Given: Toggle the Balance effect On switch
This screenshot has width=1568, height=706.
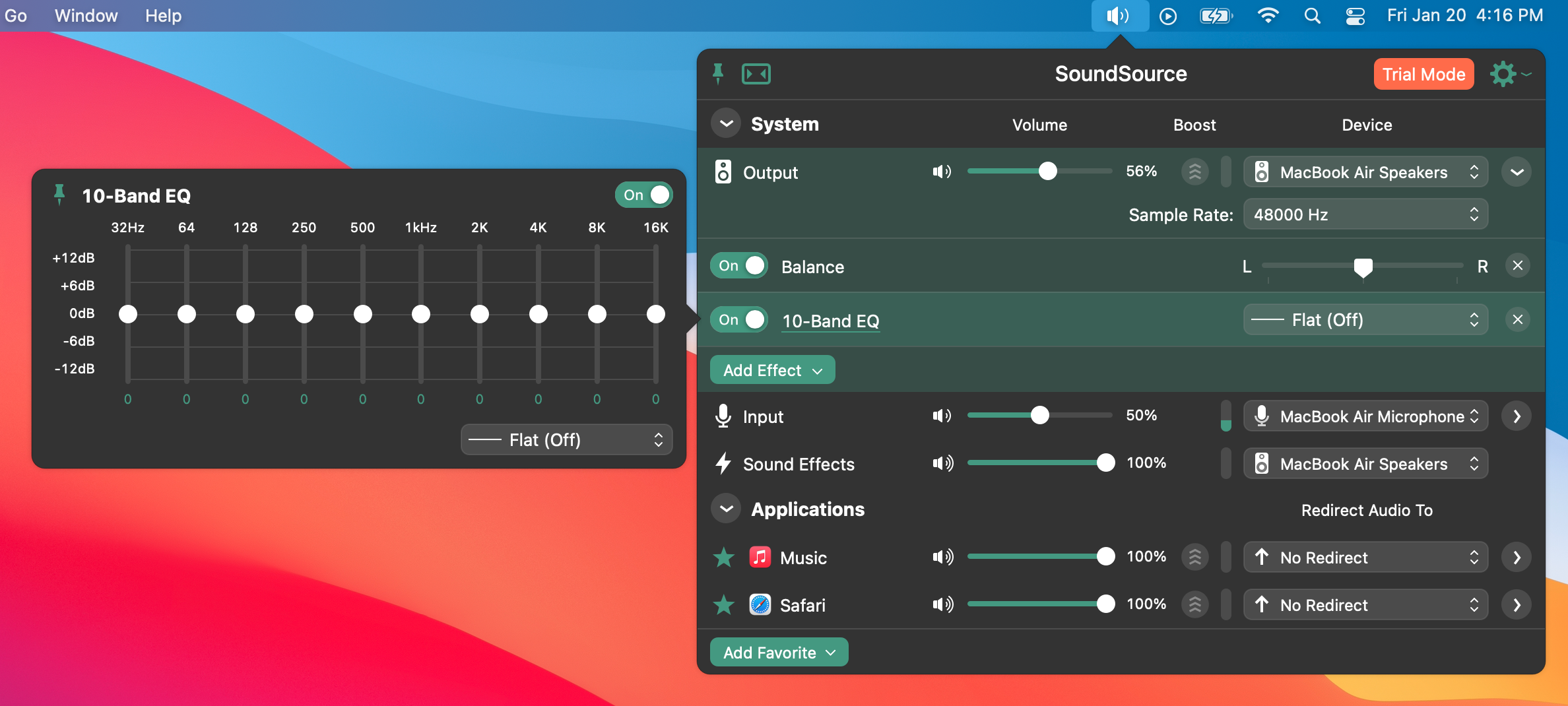Looking at the screenshot, I should coord(738,265).
